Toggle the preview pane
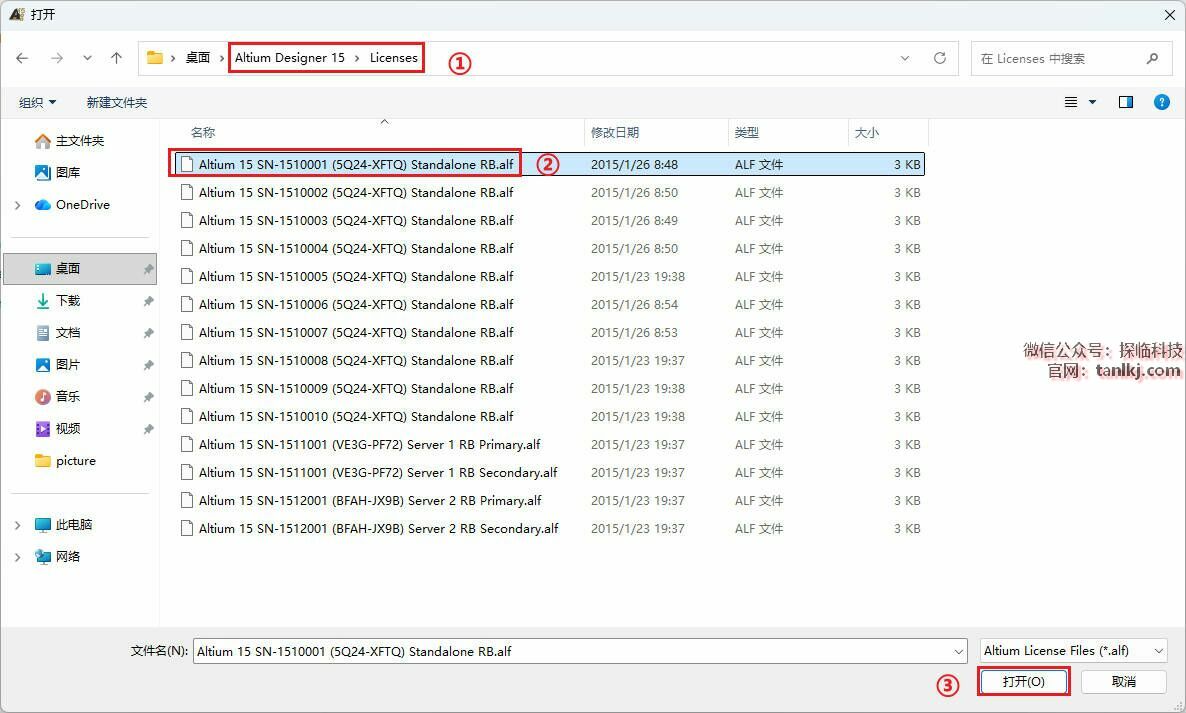Viewport: 1186px width, 713px height. pyautogui.click(x=1125, y=102)
